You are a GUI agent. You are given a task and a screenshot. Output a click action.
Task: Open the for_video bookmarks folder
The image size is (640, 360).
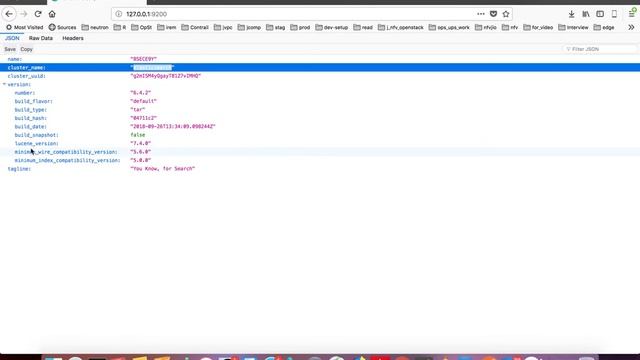538,27
